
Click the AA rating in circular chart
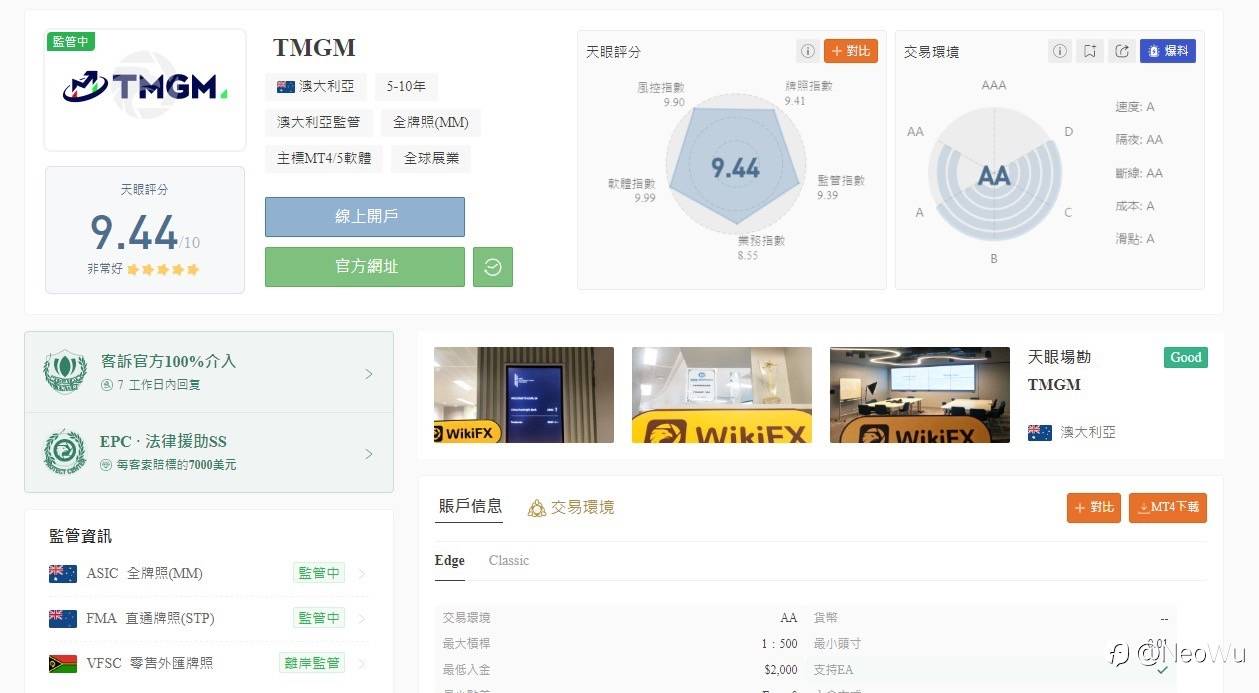click(x=994, y=177)
